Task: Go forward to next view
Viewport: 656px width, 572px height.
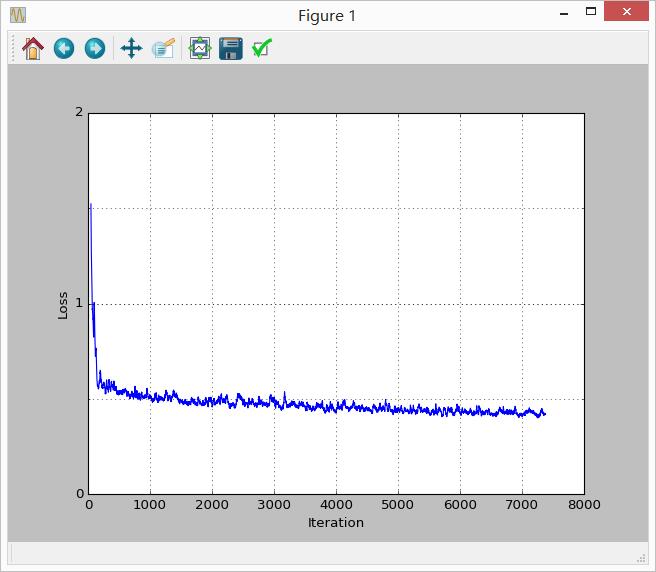Action: click(x=95, y=48)
